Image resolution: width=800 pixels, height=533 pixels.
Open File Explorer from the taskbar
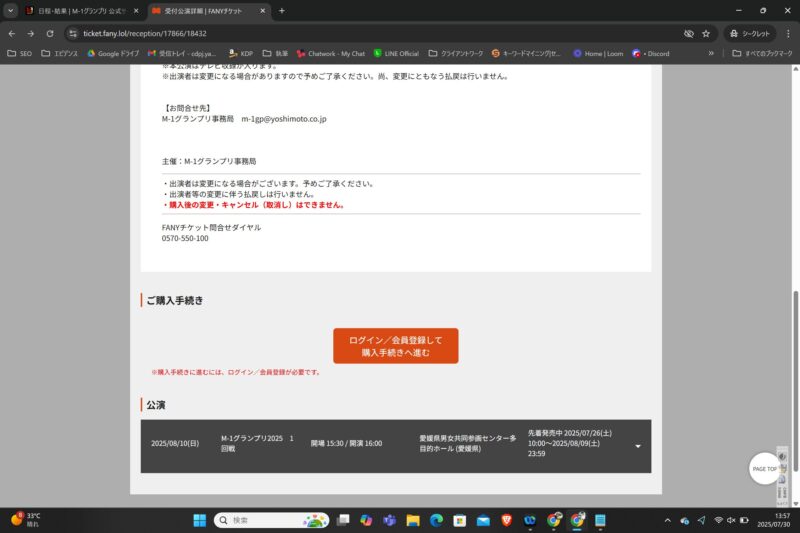point(413,520)
